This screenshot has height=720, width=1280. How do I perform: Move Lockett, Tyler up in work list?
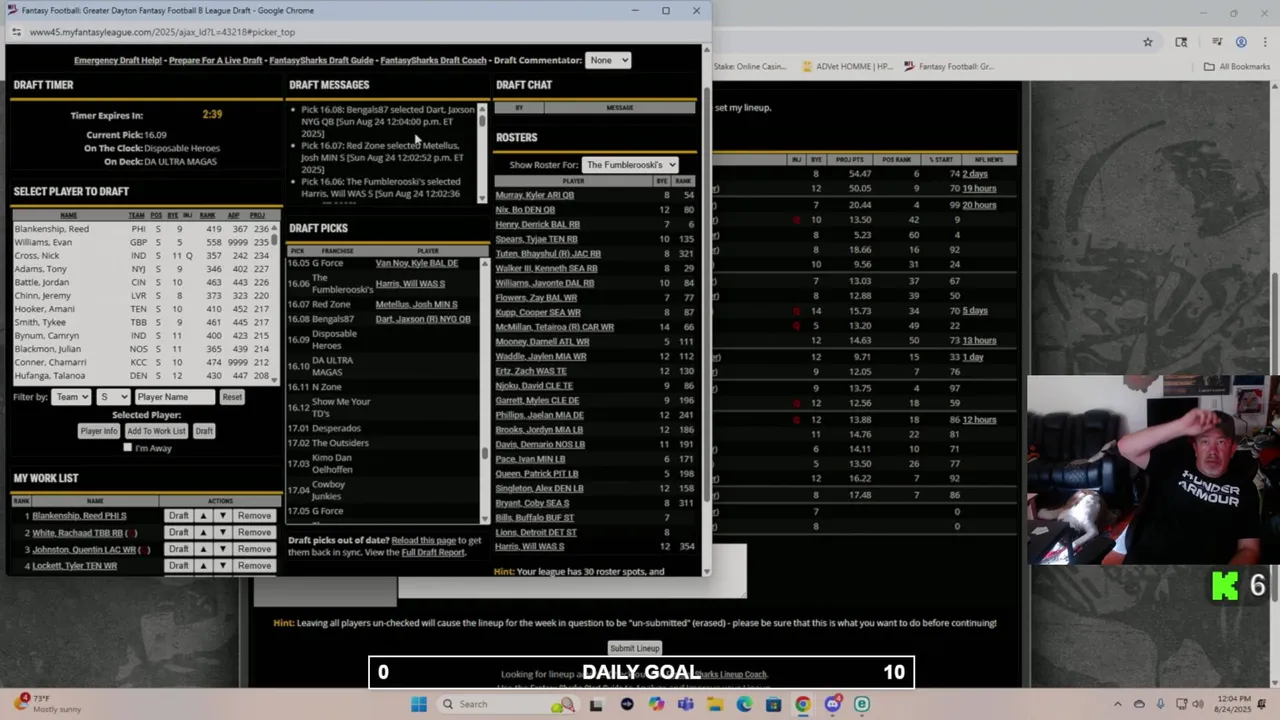tap(203, 566)
